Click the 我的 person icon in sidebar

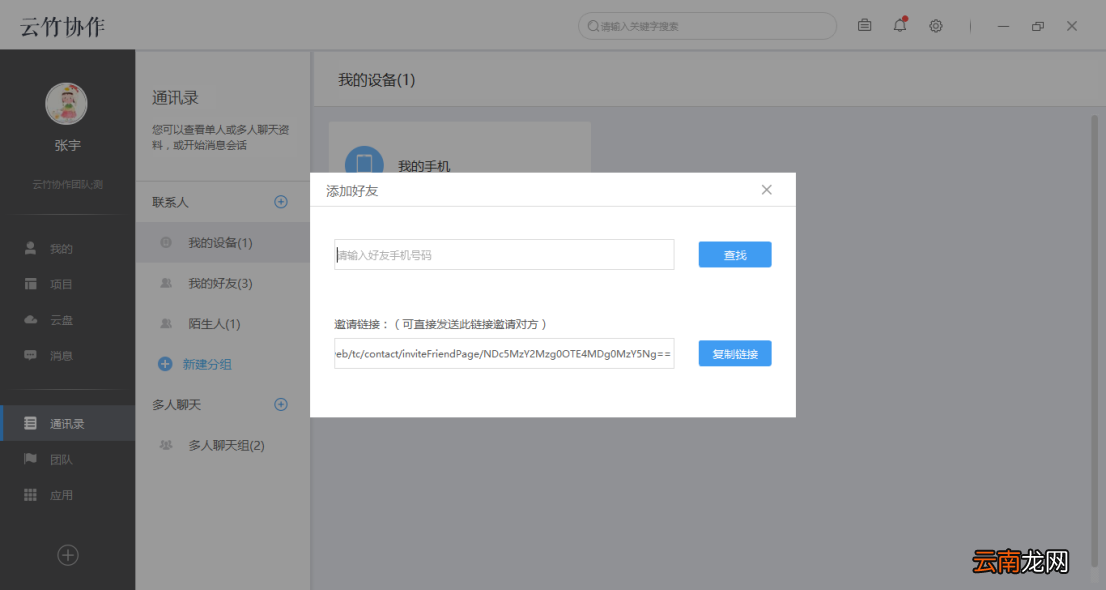[30, 248]
